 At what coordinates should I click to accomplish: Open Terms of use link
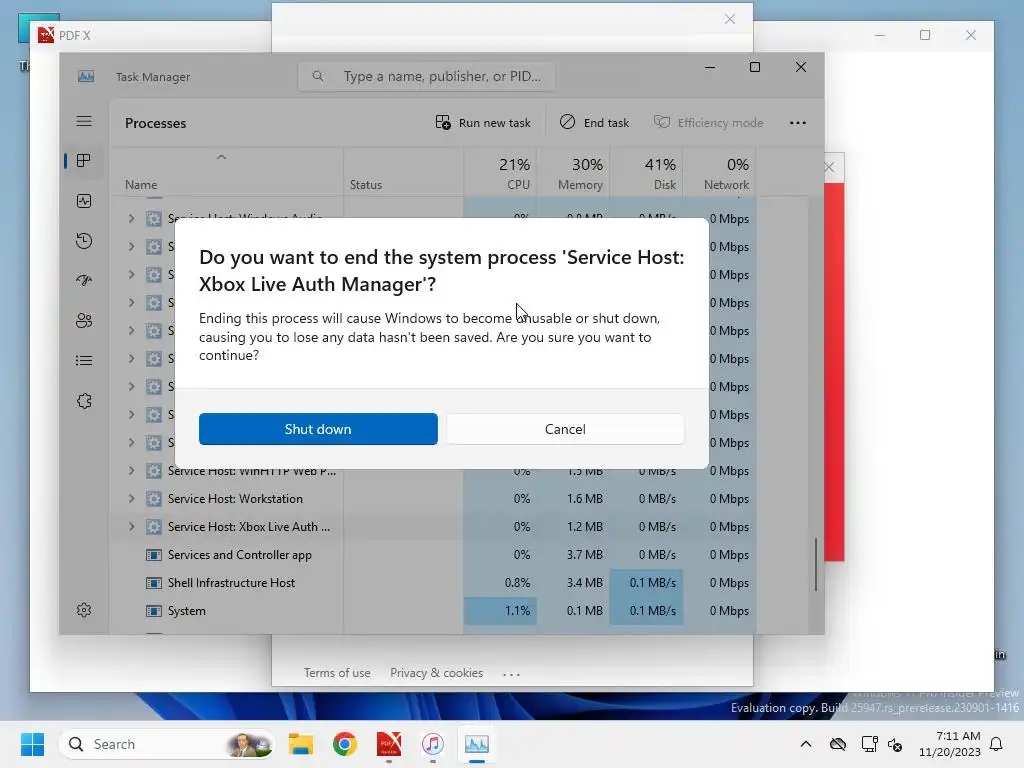pyautogui.click(x=337, y=673)
